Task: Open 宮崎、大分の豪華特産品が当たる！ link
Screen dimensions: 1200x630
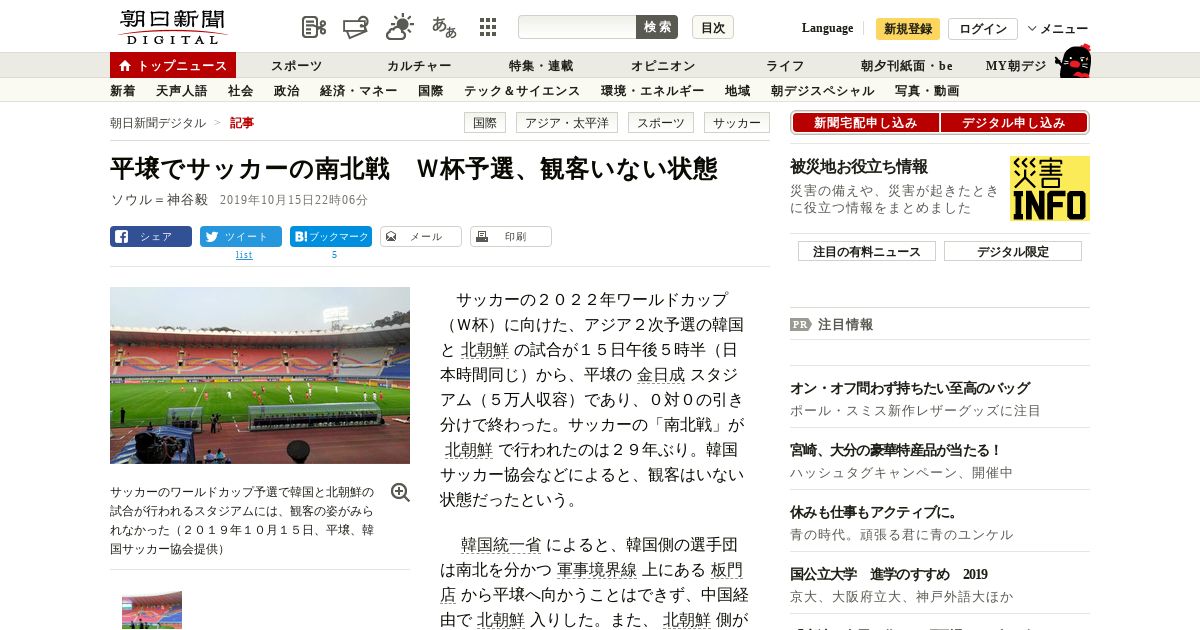Action: (x=896, y=450)
